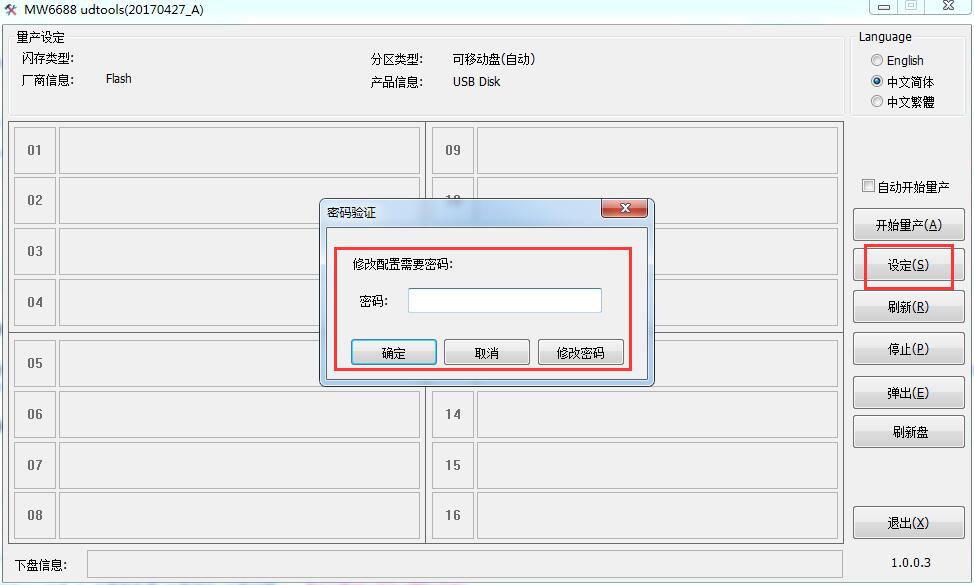The image size is (974, 585).
Task: Click the 停止(P) stop button
Action: (908, 349)
